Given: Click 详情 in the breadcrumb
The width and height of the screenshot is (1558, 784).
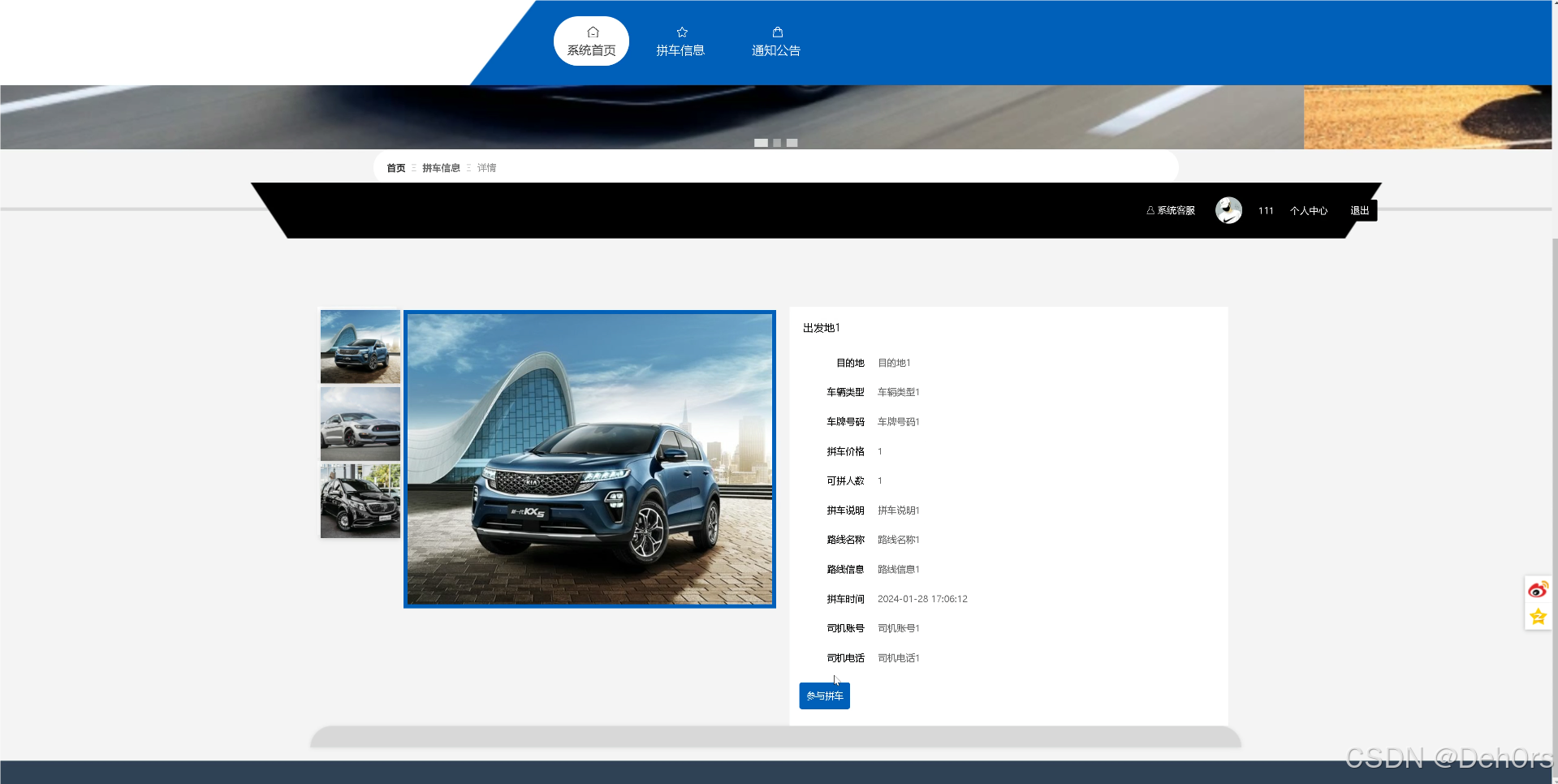Looking at the screenshot, I should [486, 168].
